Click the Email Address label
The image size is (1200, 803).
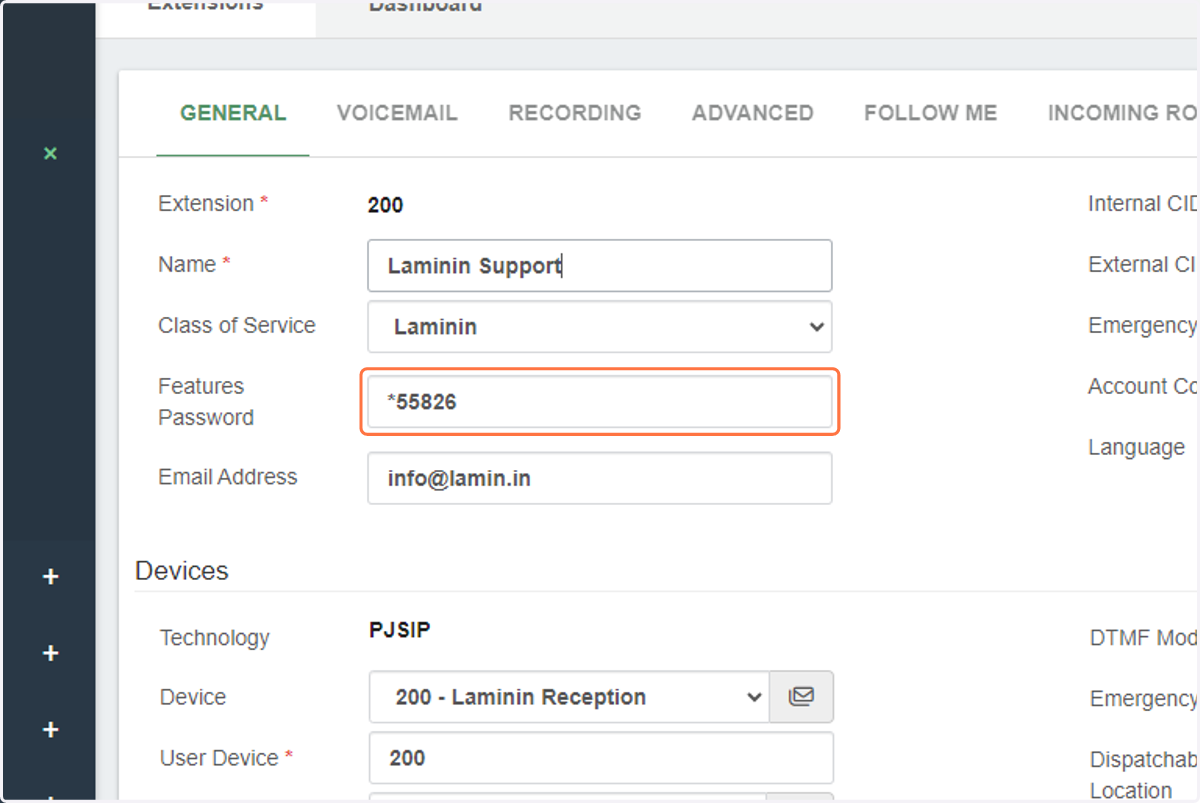coord(228,477)
